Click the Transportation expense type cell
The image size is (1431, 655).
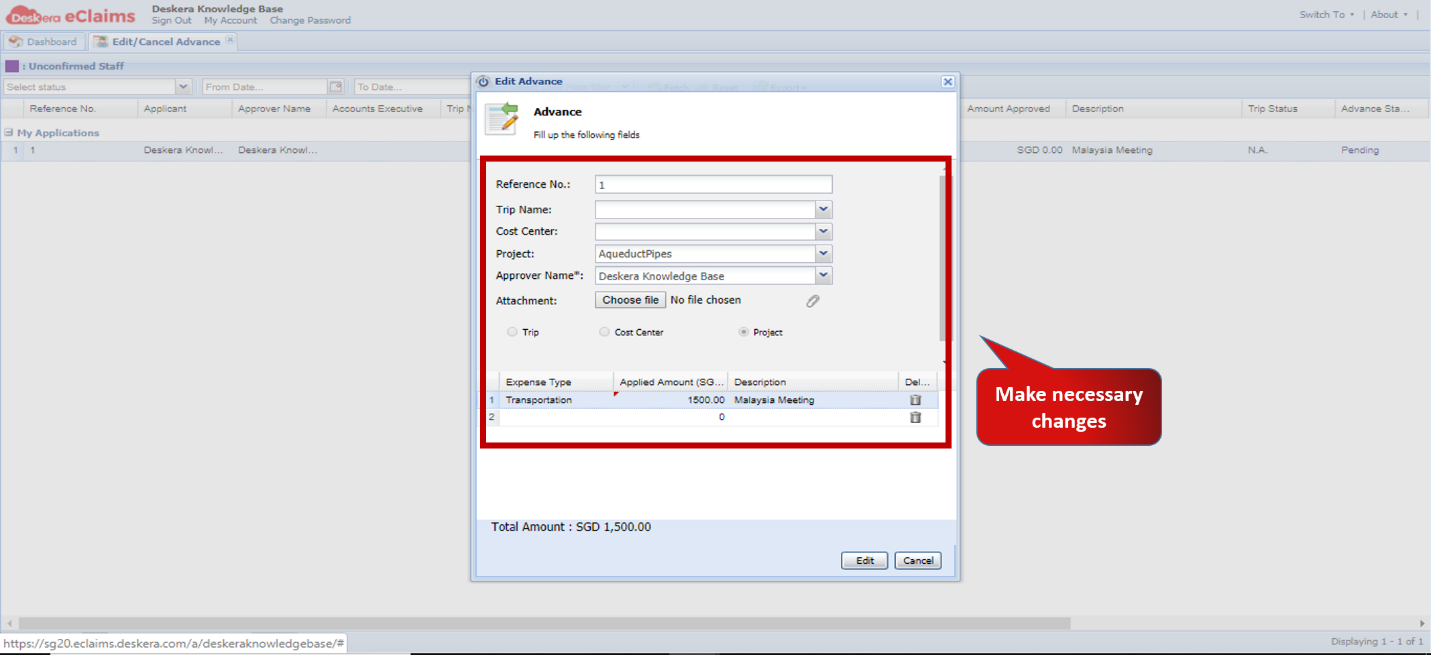[x=556, y=400]
